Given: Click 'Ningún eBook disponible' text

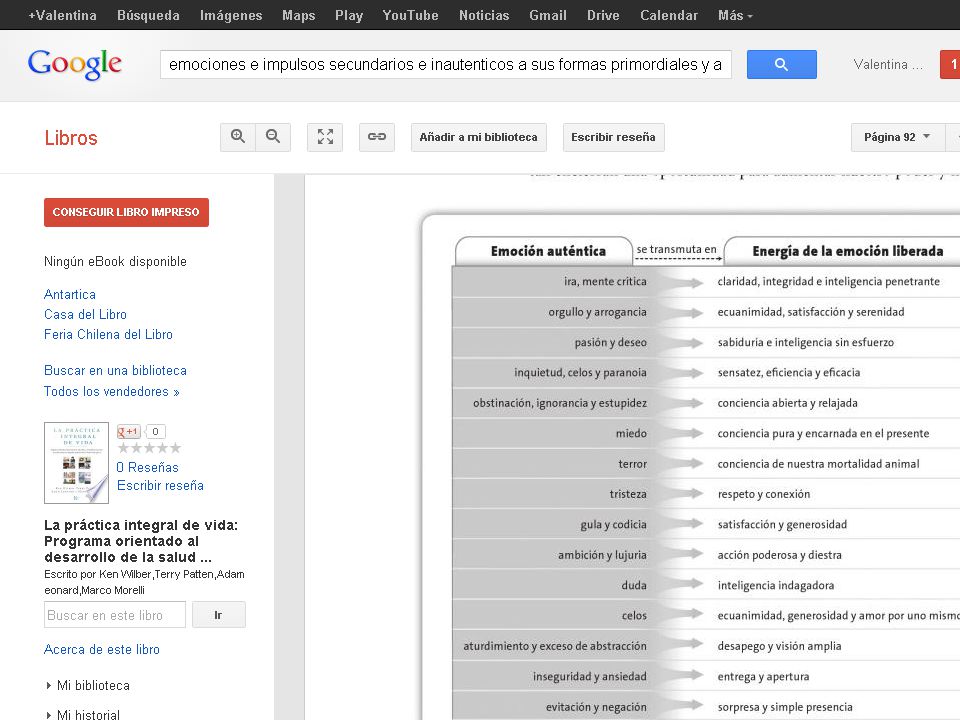Looking at the screenshot, I should click(x=115, y=261).
